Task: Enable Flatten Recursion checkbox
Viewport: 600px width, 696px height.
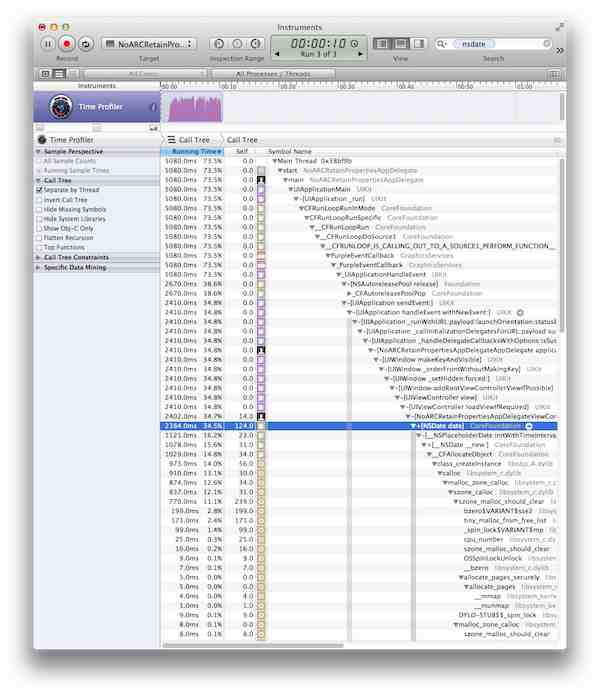Action: tap(39, 238)
